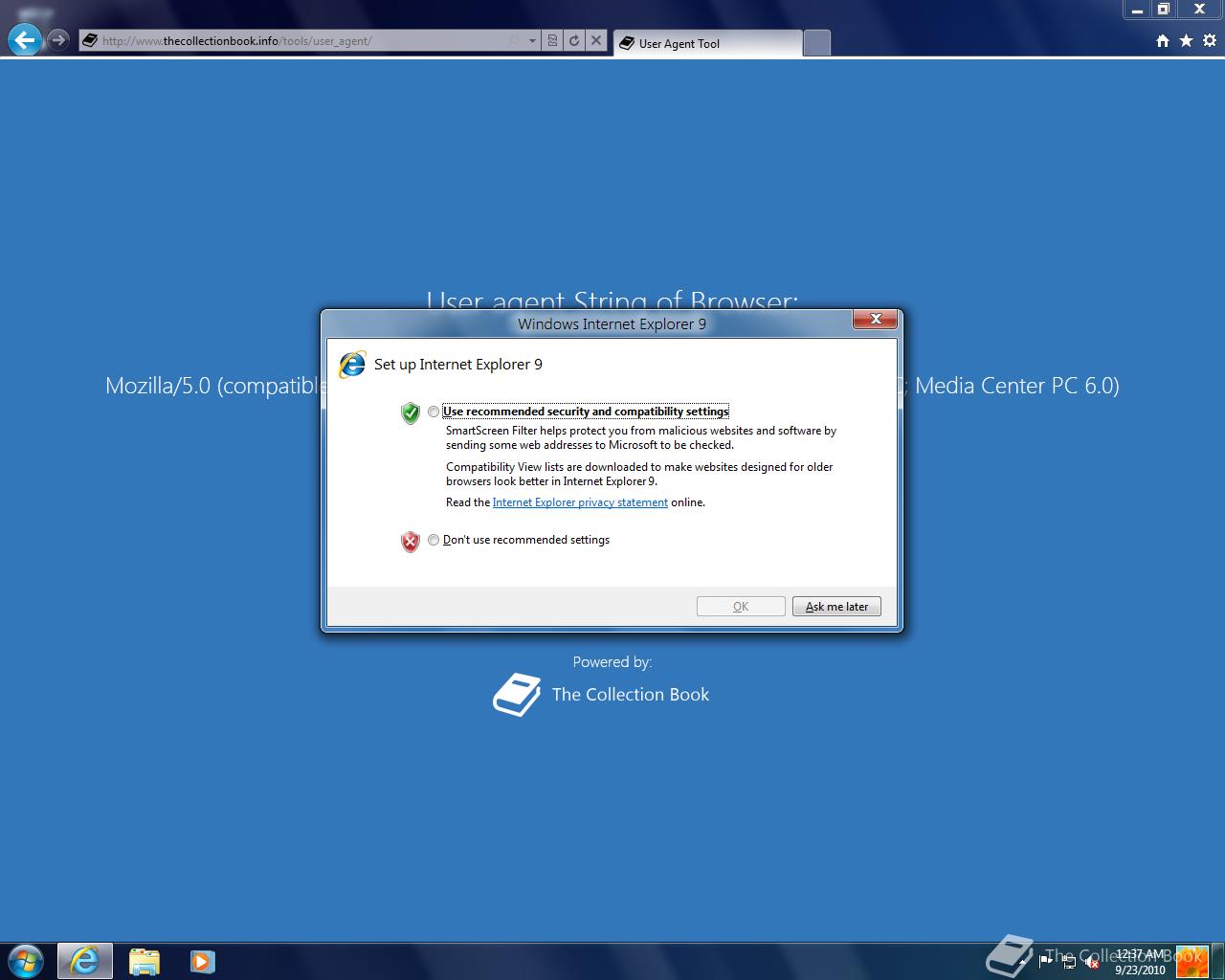Click The Collection Book logo on page
This screenshot has height=980, width=1225.
(517, 695)
